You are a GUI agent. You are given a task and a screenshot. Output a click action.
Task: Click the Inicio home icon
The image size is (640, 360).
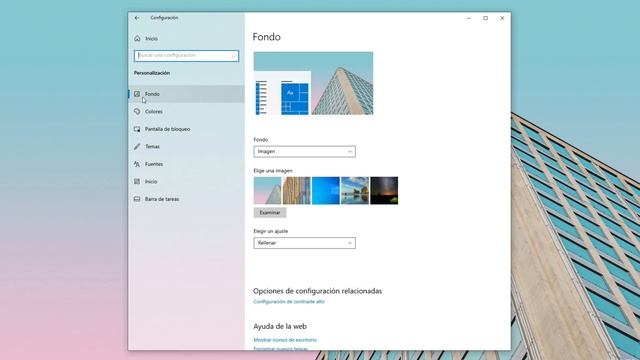tap(137, 38)
